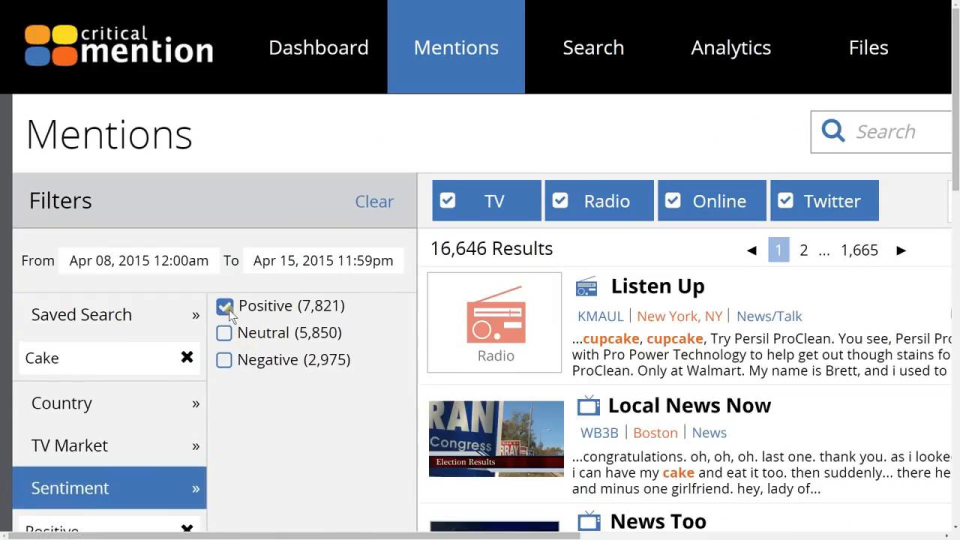Click the News category under Local News Now
This screenshot has width=960, height=540.
709,433
